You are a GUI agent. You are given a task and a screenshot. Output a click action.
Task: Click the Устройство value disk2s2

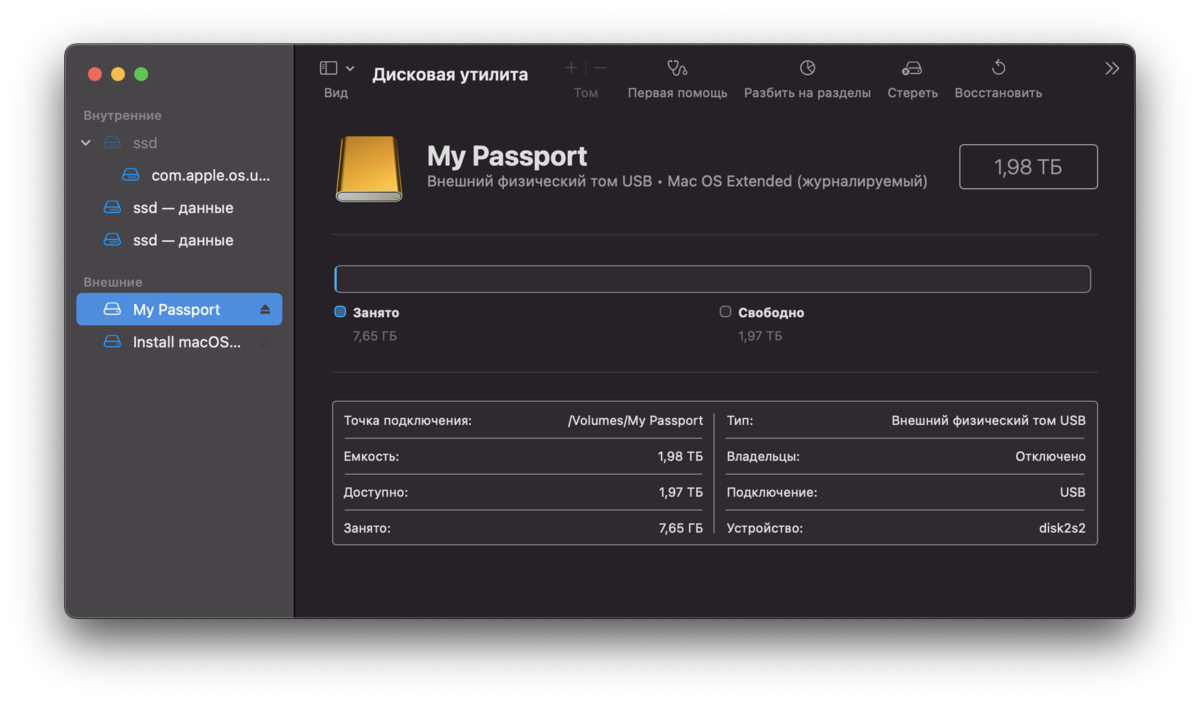click(1062, 528)
